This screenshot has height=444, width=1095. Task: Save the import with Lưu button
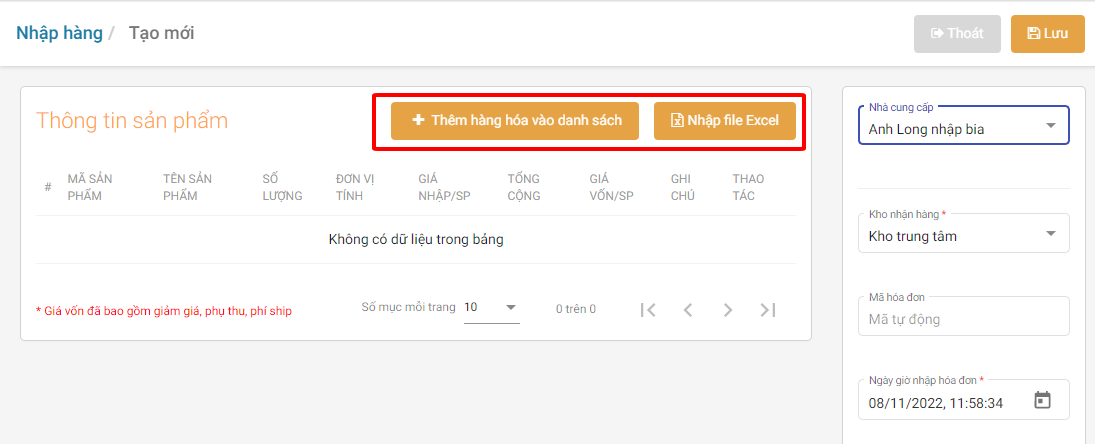[x=1047, y=34]
